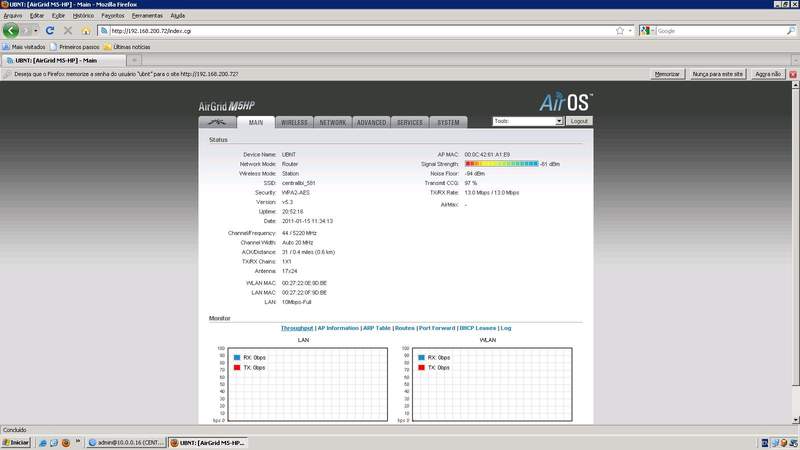Close the password notification bar
Image resolution: width=800 pixels, height=450 pixels.
[x=792, y=74]
